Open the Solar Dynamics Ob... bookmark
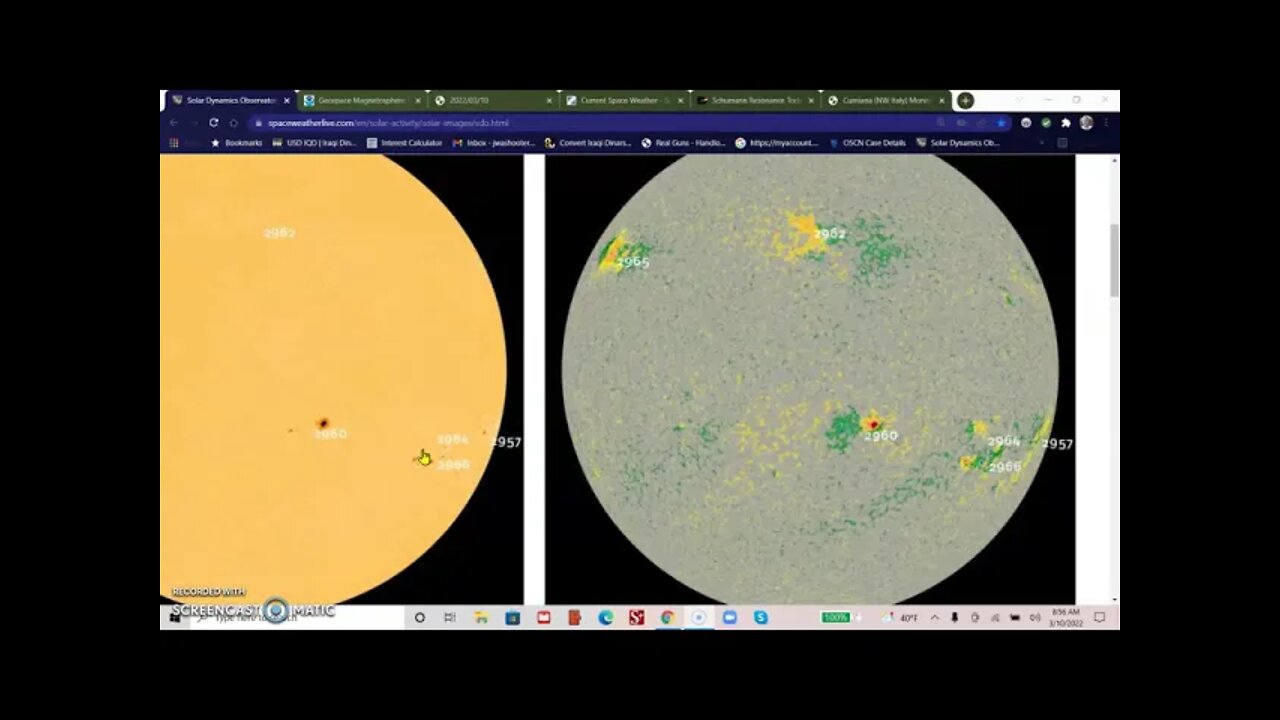The width and height of the screenshot is (1280, 720). tap(957, 143)
